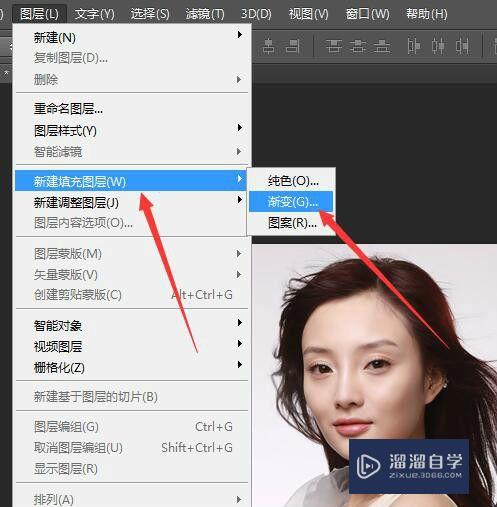Expand the 图层样式(Y) submenu arrow
This screenshot has width=497, height=507.
tap(239, 127)
